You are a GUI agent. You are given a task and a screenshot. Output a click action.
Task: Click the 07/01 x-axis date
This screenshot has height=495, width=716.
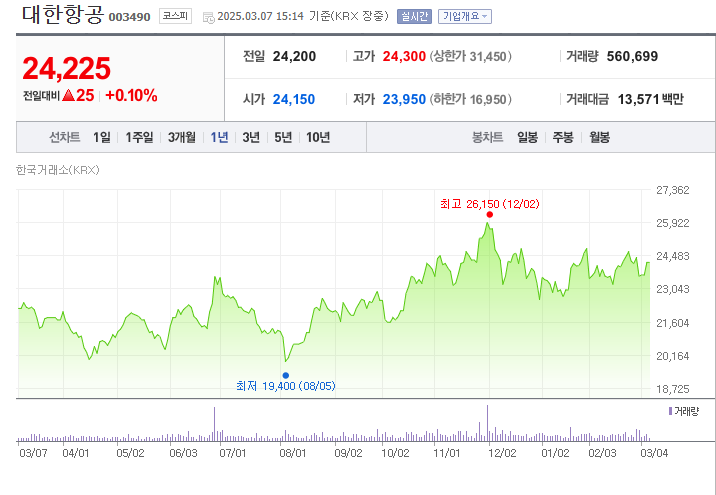point(233,453)
